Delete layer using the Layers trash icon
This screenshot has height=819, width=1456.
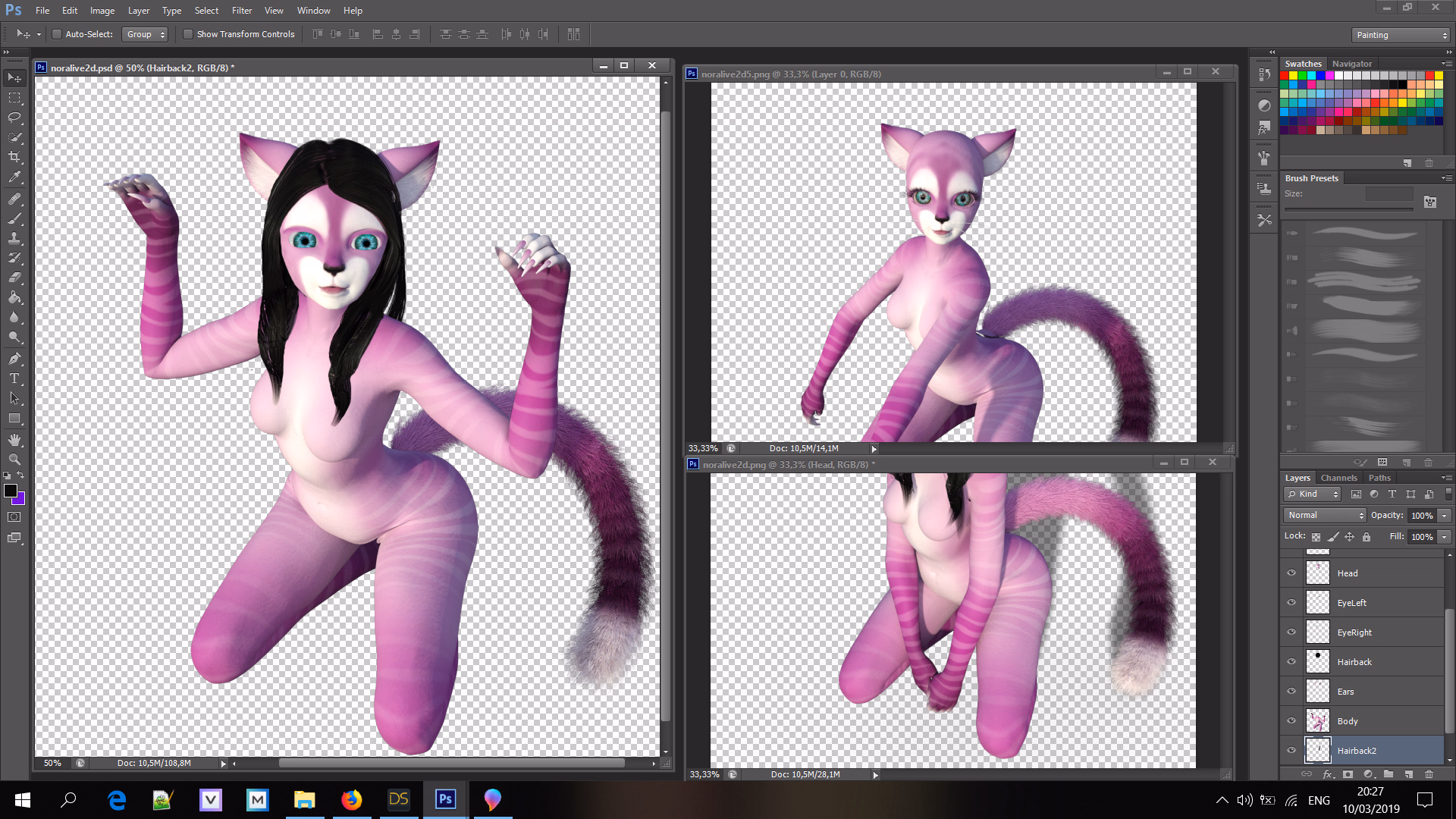(1429, 774)
